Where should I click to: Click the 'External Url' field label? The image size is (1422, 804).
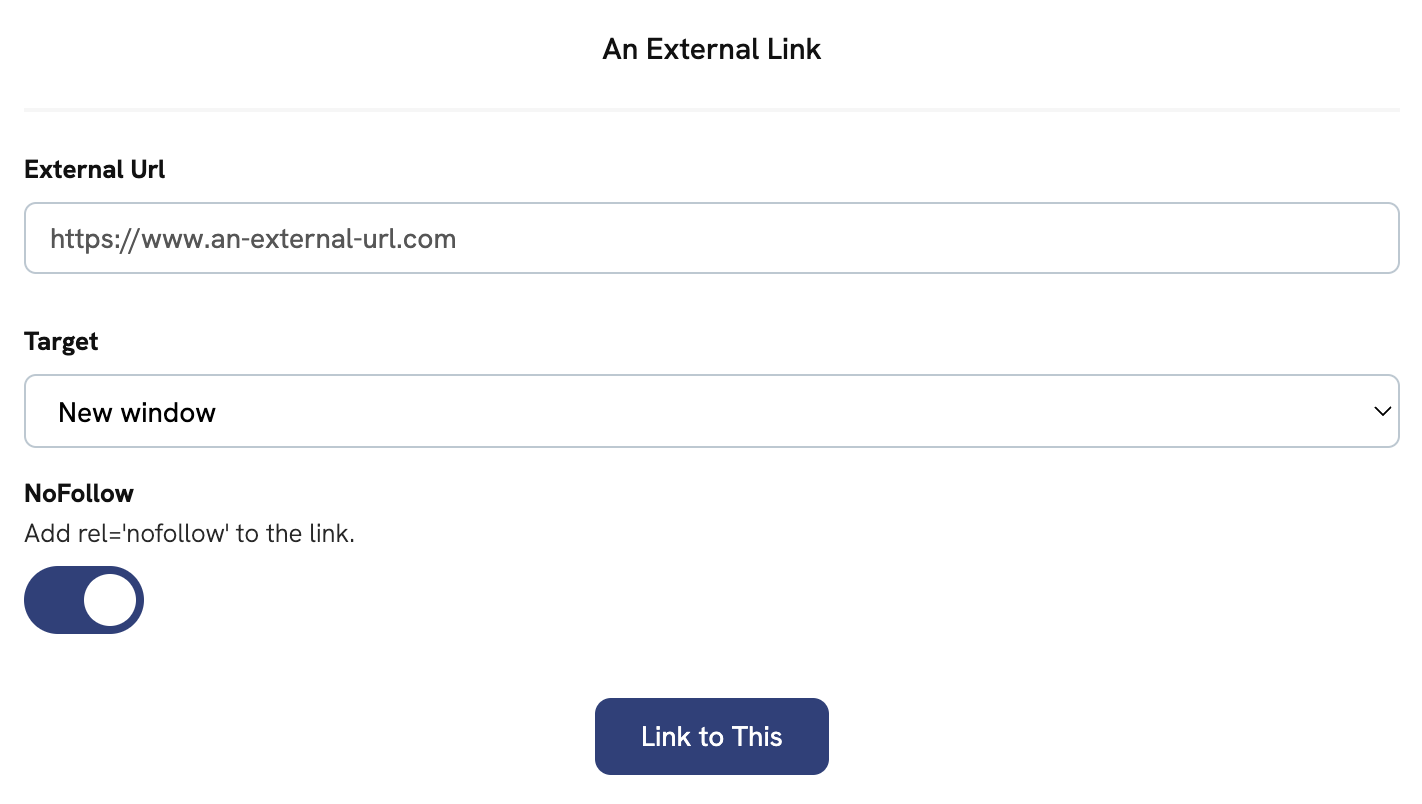tap(95, 170)
